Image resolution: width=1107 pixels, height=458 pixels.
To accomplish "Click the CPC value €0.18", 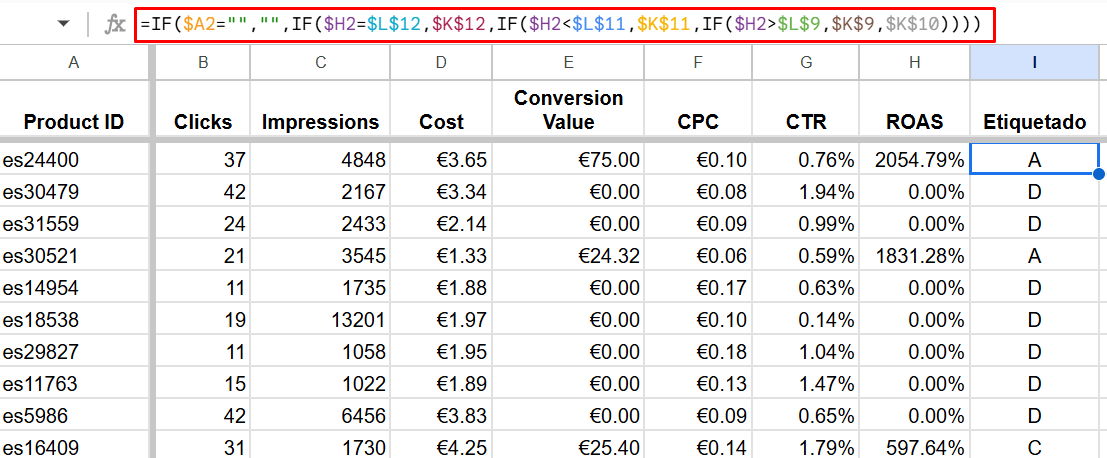I will coord(698,351).
